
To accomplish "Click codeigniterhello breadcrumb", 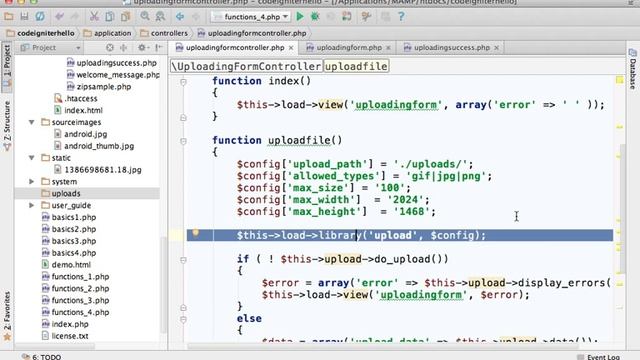I will coord(41,33).
